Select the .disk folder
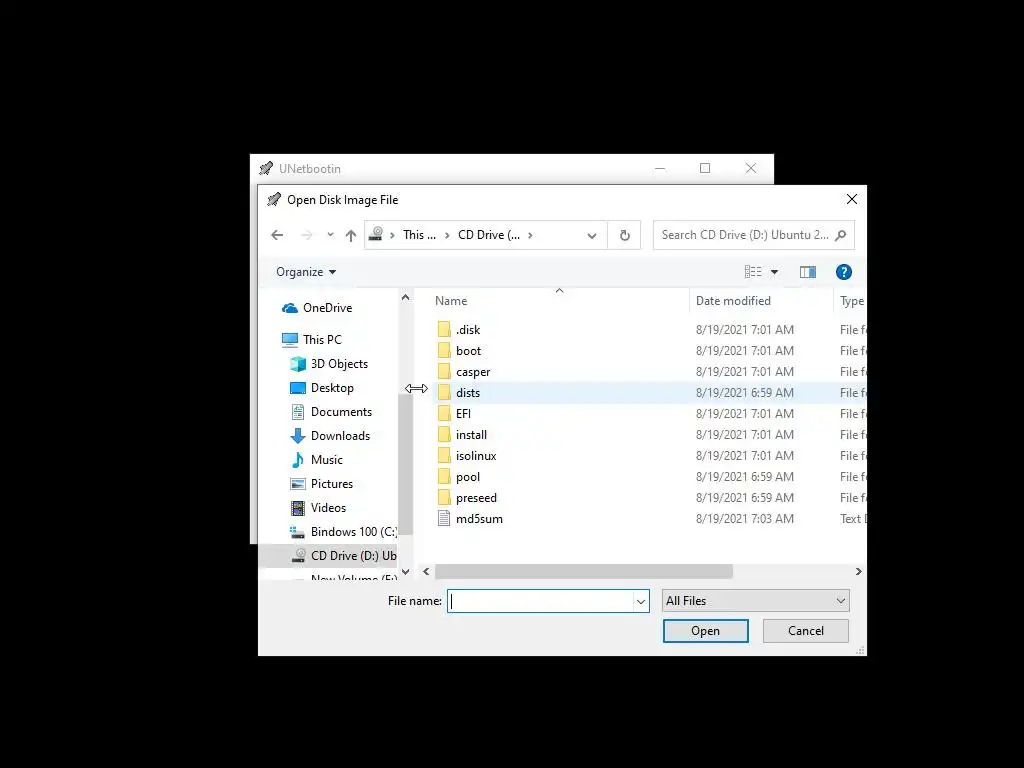The height and width of the screenshot is (768, 1024). coord(468,330)
